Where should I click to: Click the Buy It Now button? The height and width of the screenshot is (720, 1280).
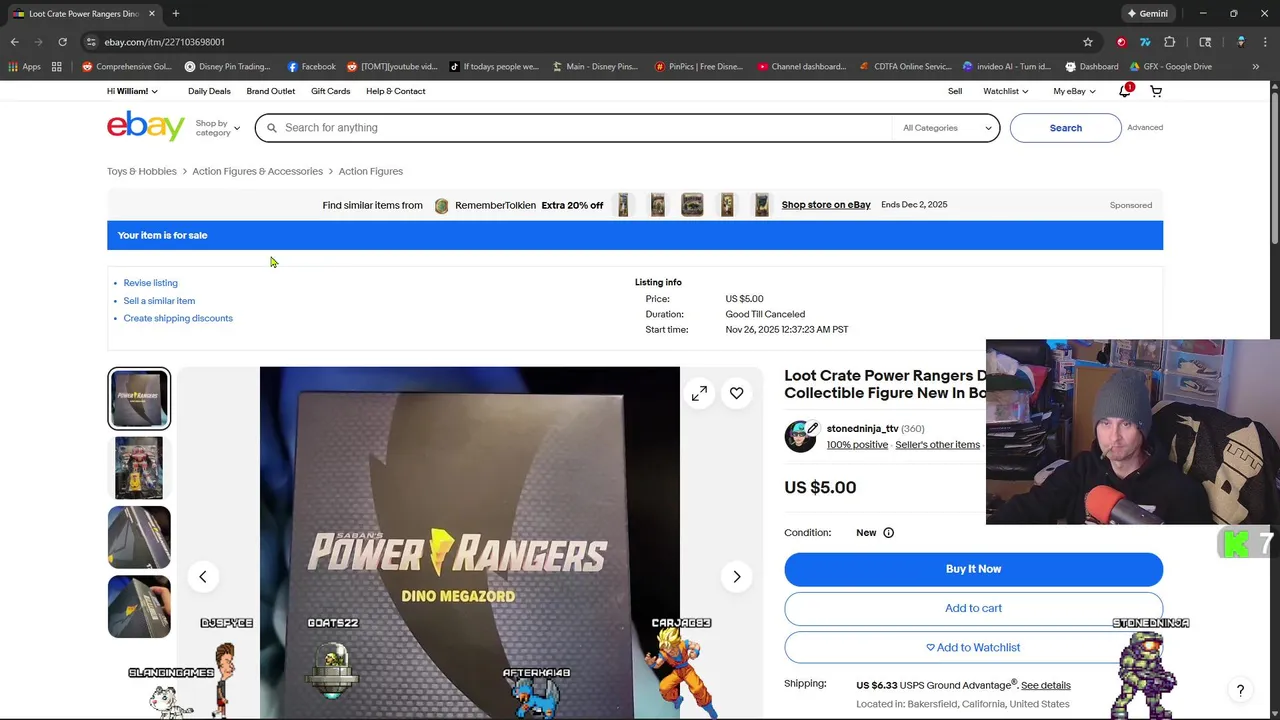(973, 569)
